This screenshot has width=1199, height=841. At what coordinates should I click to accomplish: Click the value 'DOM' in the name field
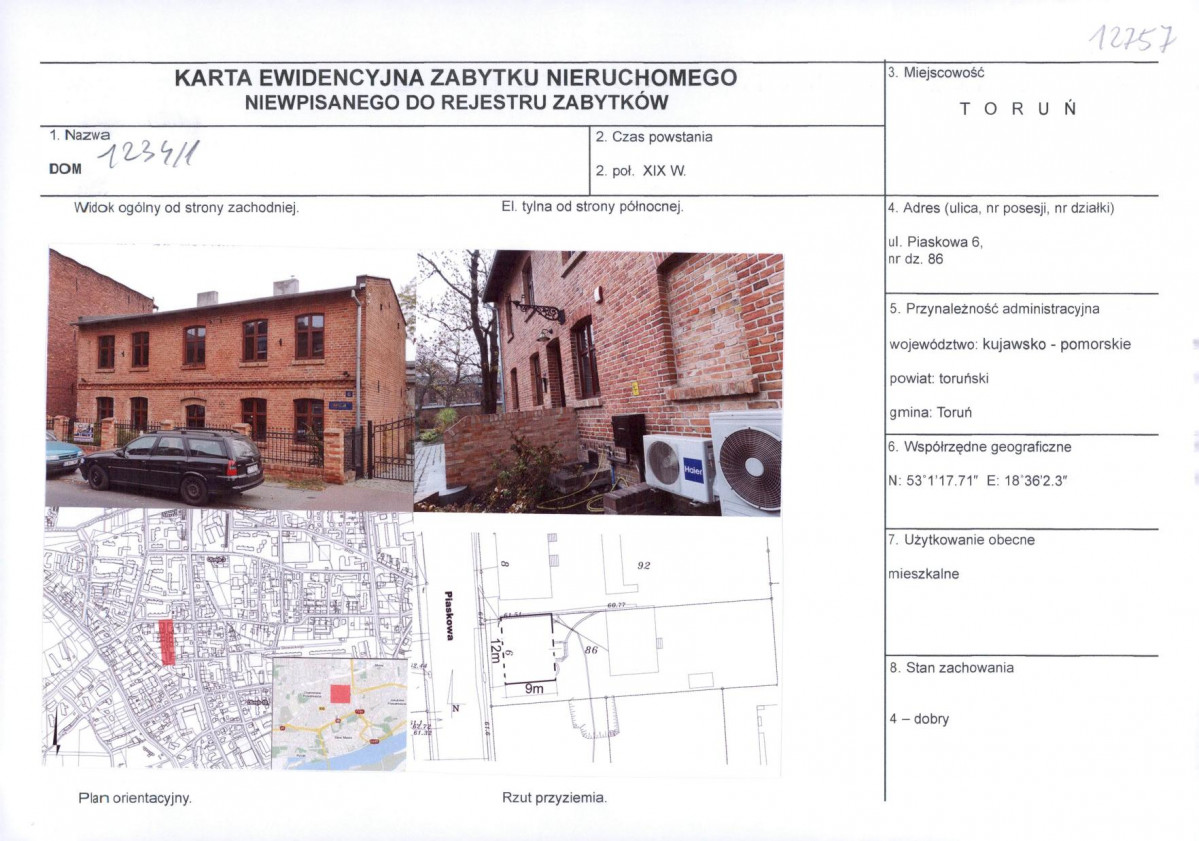(x=65, y=169)
